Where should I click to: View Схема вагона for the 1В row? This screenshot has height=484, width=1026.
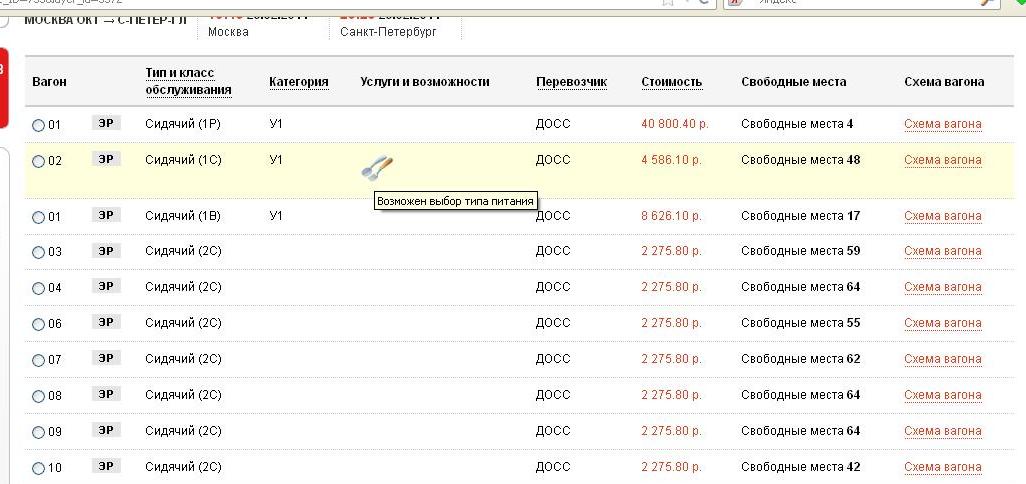tap(942, 216)
